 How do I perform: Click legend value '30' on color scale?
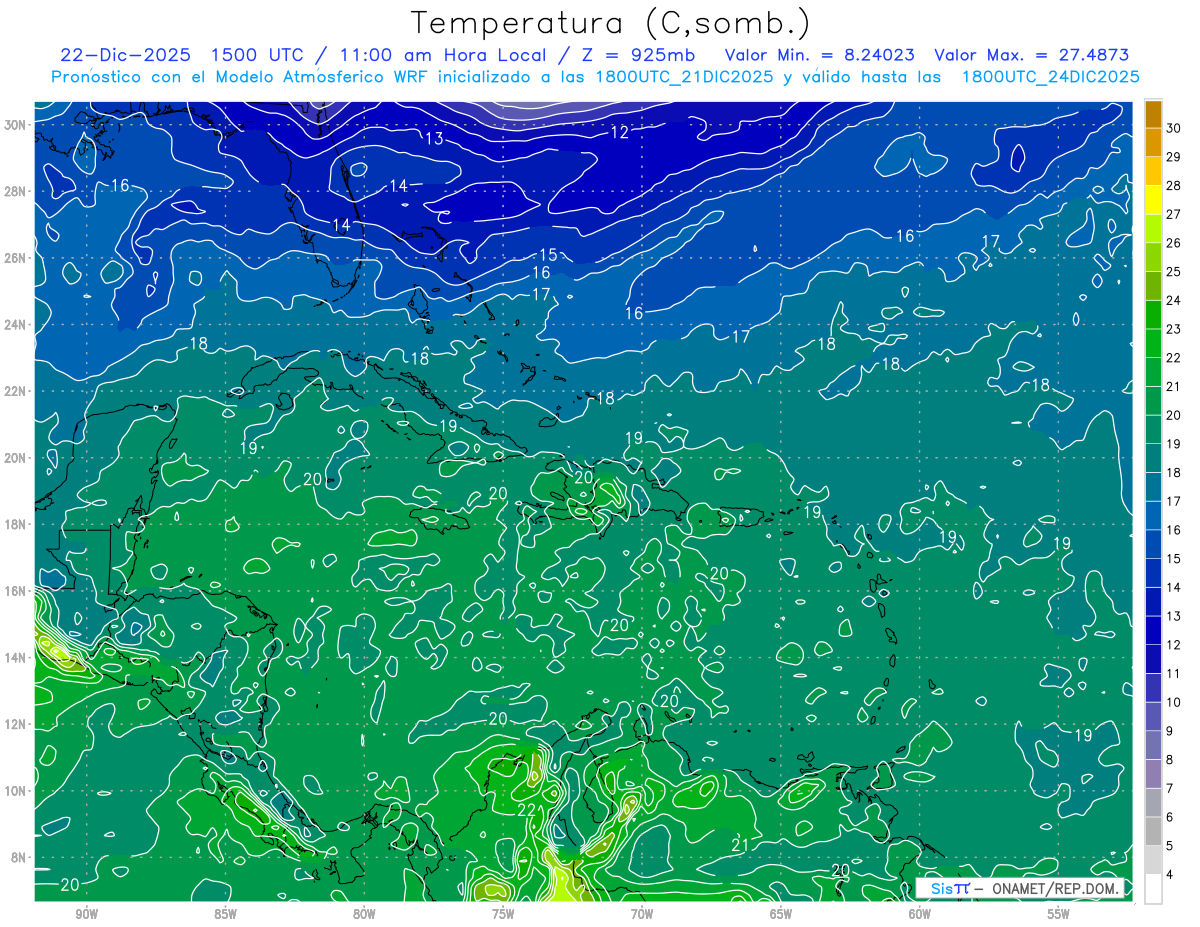coord(1174,128)
